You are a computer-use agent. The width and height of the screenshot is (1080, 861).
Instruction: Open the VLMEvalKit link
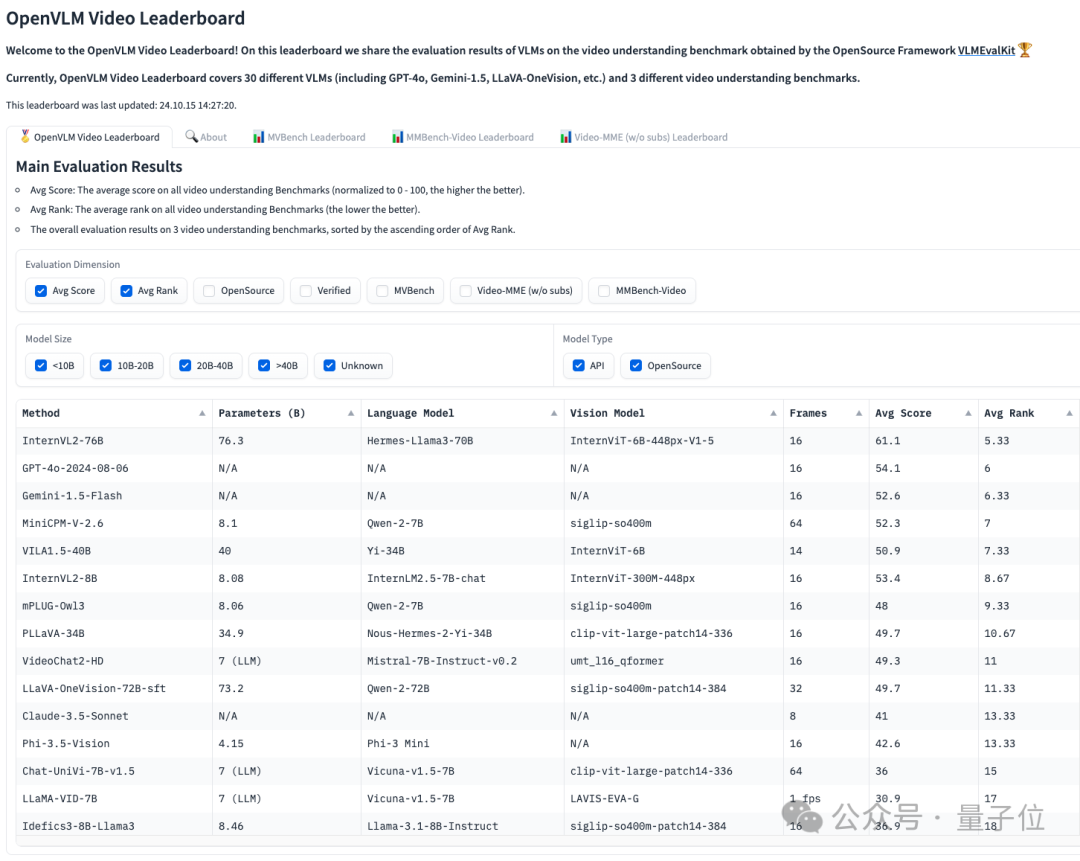point(986,50)
